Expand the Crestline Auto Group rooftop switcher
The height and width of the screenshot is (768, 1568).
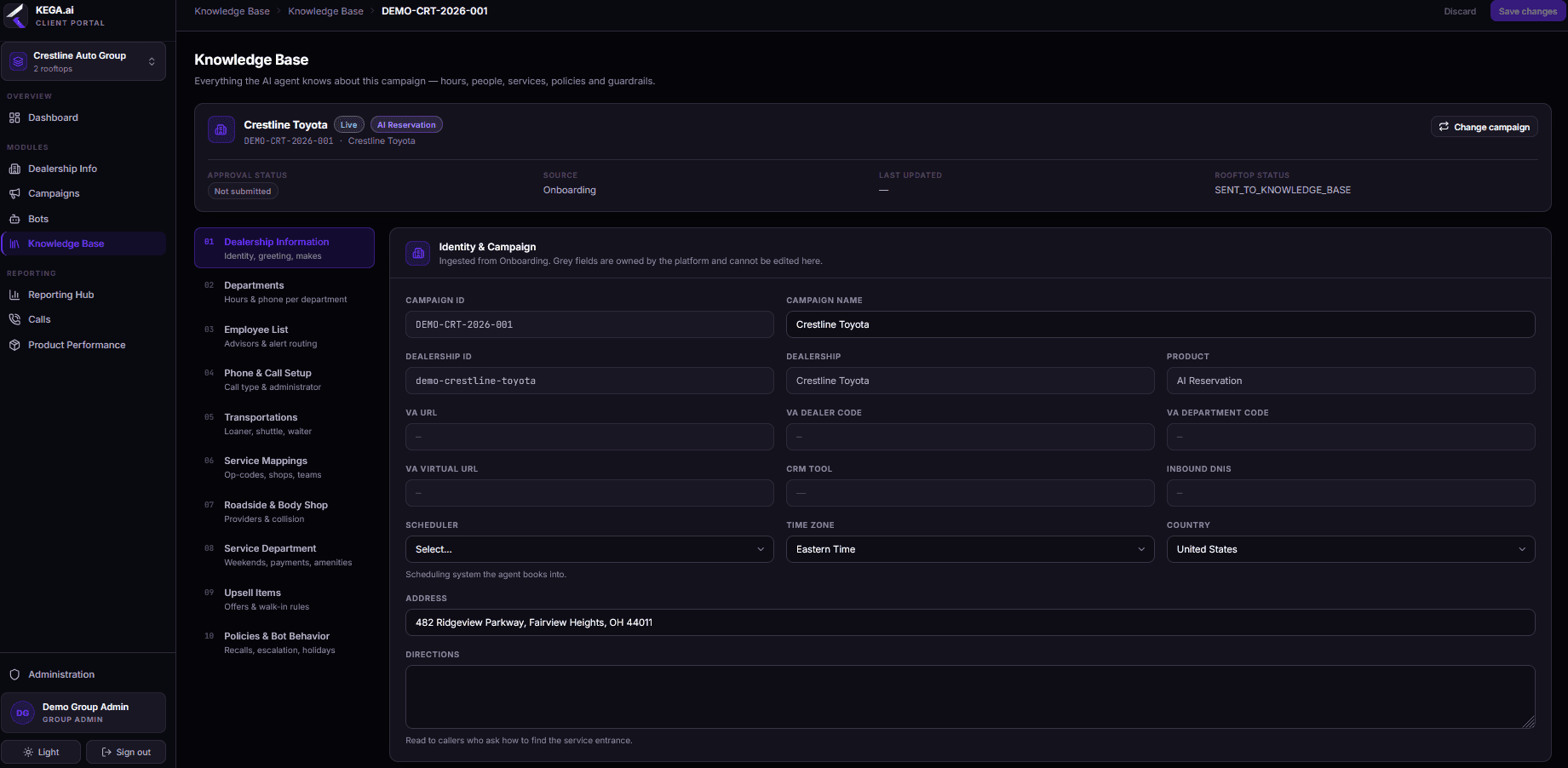click(x=83, y=61)
